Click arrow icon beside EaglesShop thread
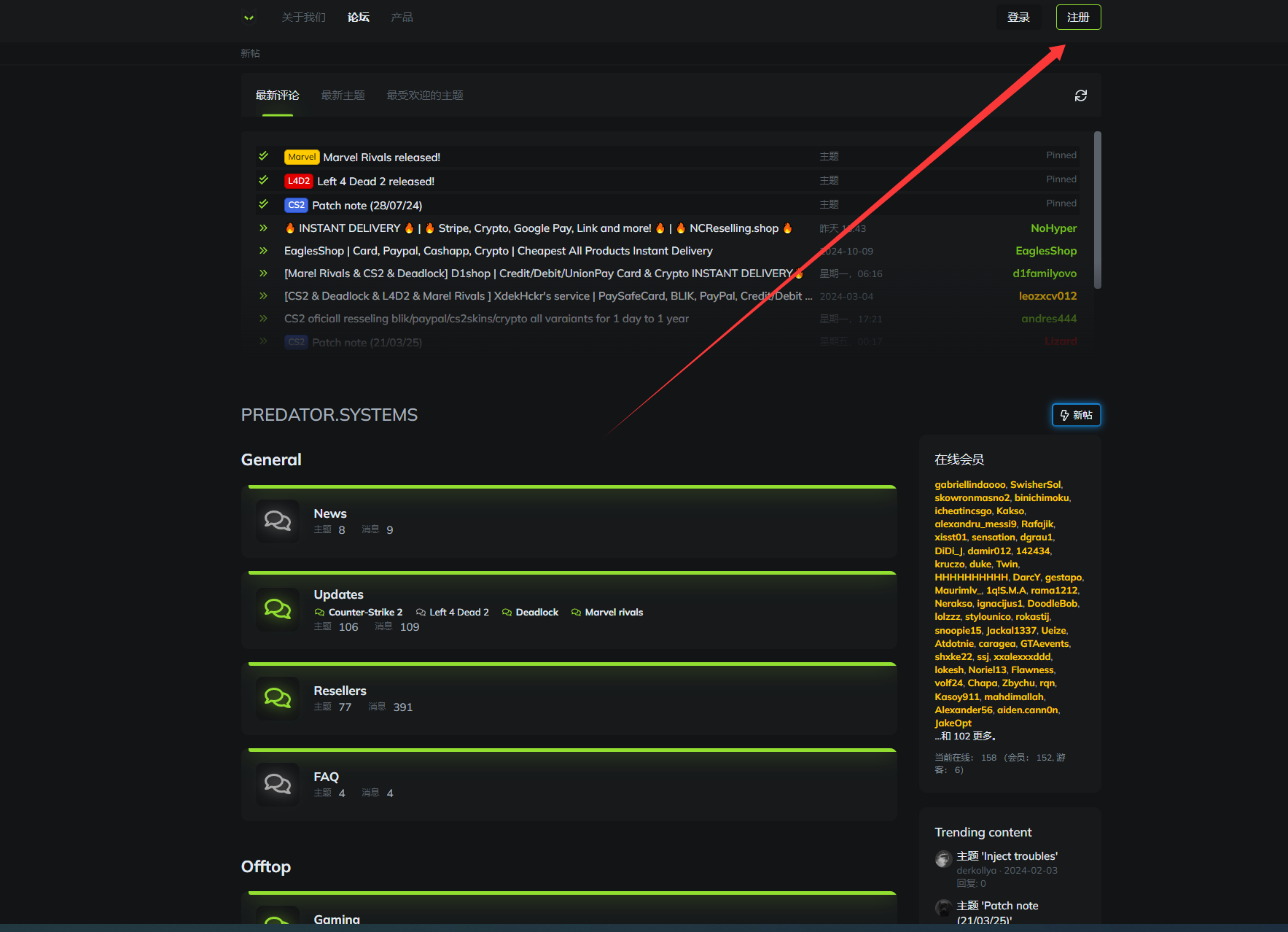This screenshot has height=932, width=1288. point(263,251)
